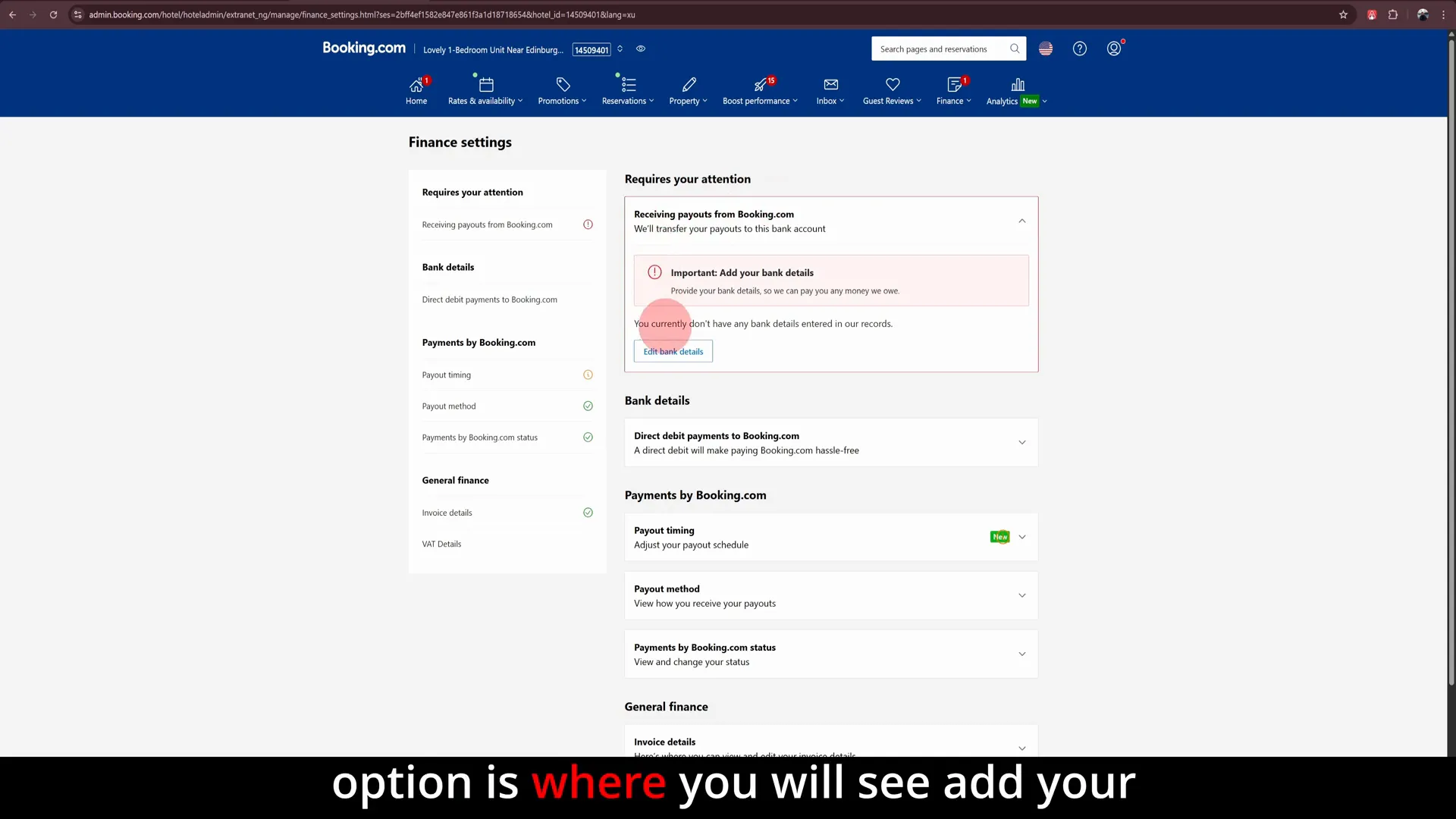Collapse the Receiving payouts from Booking.com card
Viewport: 1456px width, 819px height.
[1022, 221]
